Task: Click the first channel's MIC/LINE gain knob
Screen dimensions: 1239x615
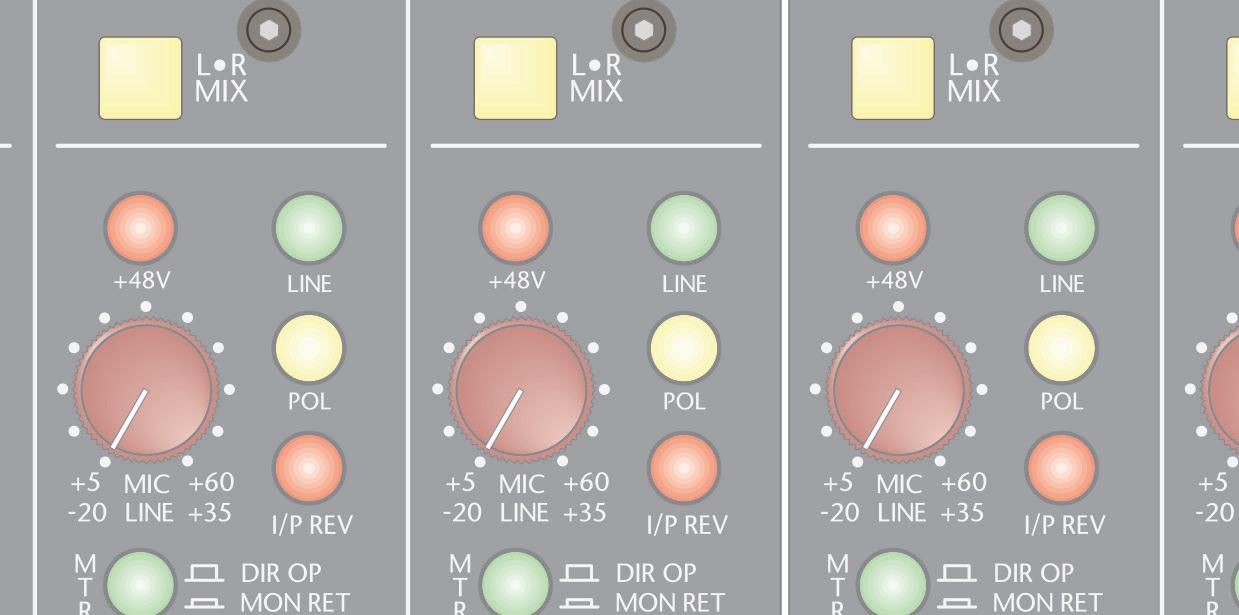Action: (x=146, y=389)
